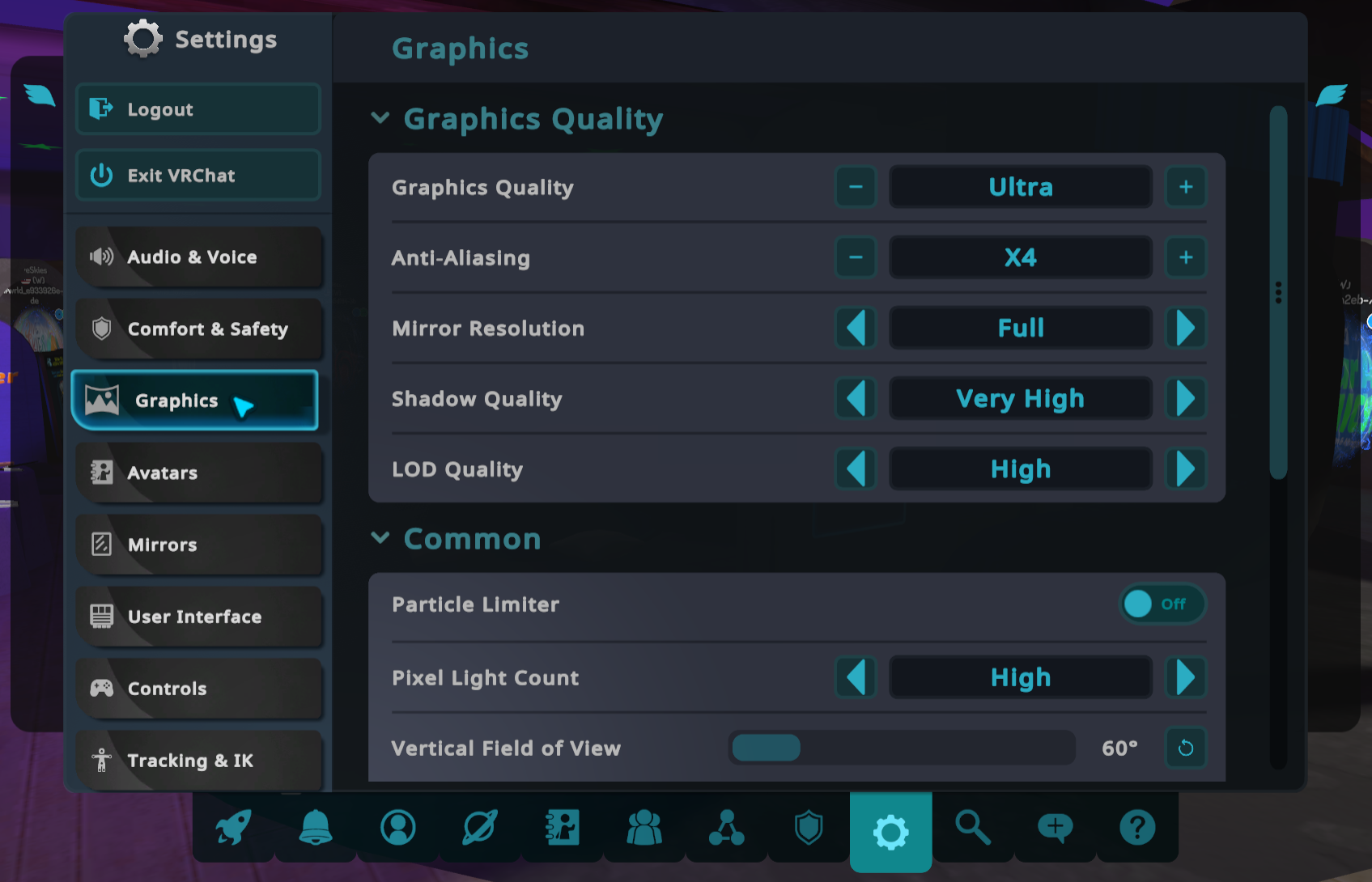Open the Groups people icon
The height and width of the screenshot is (882, 1372).
643,827
